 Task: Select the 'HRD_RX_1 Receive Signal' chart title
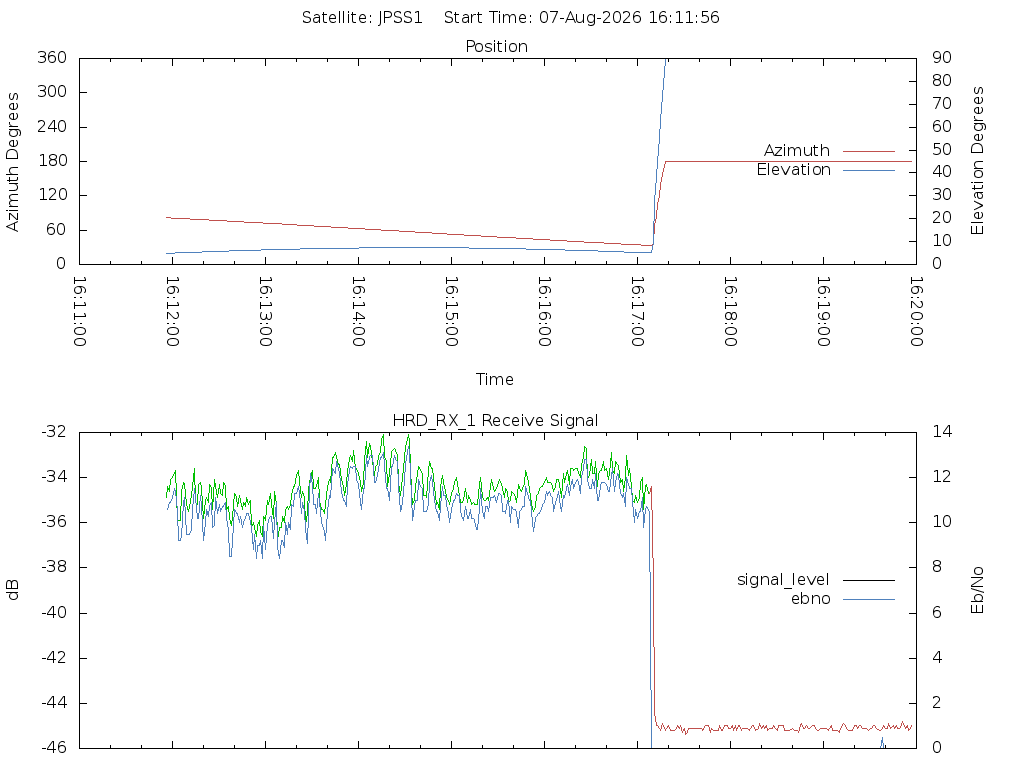[495, 421]
